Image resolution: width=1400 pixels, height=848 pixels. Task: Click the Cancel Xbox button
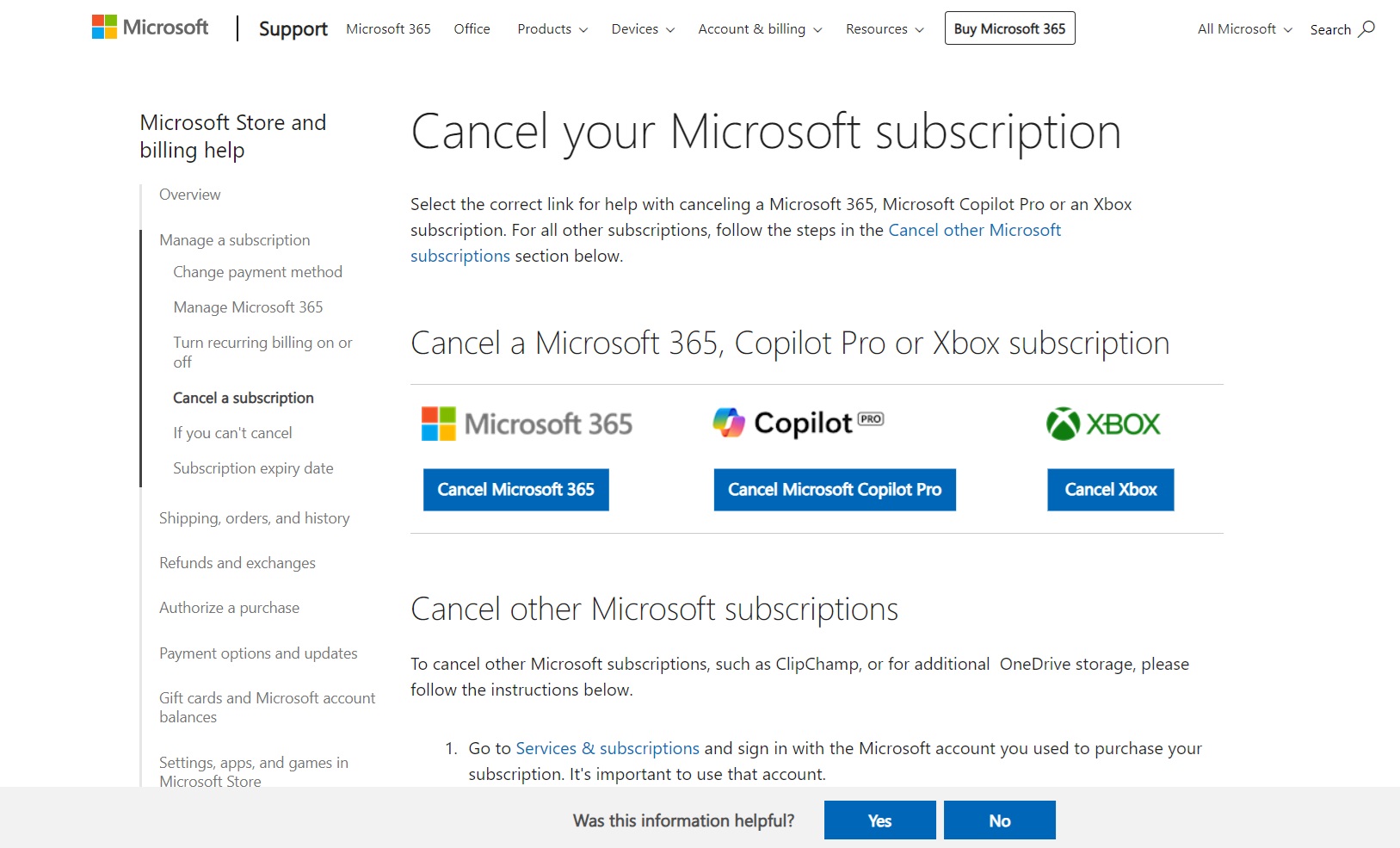1110,490
